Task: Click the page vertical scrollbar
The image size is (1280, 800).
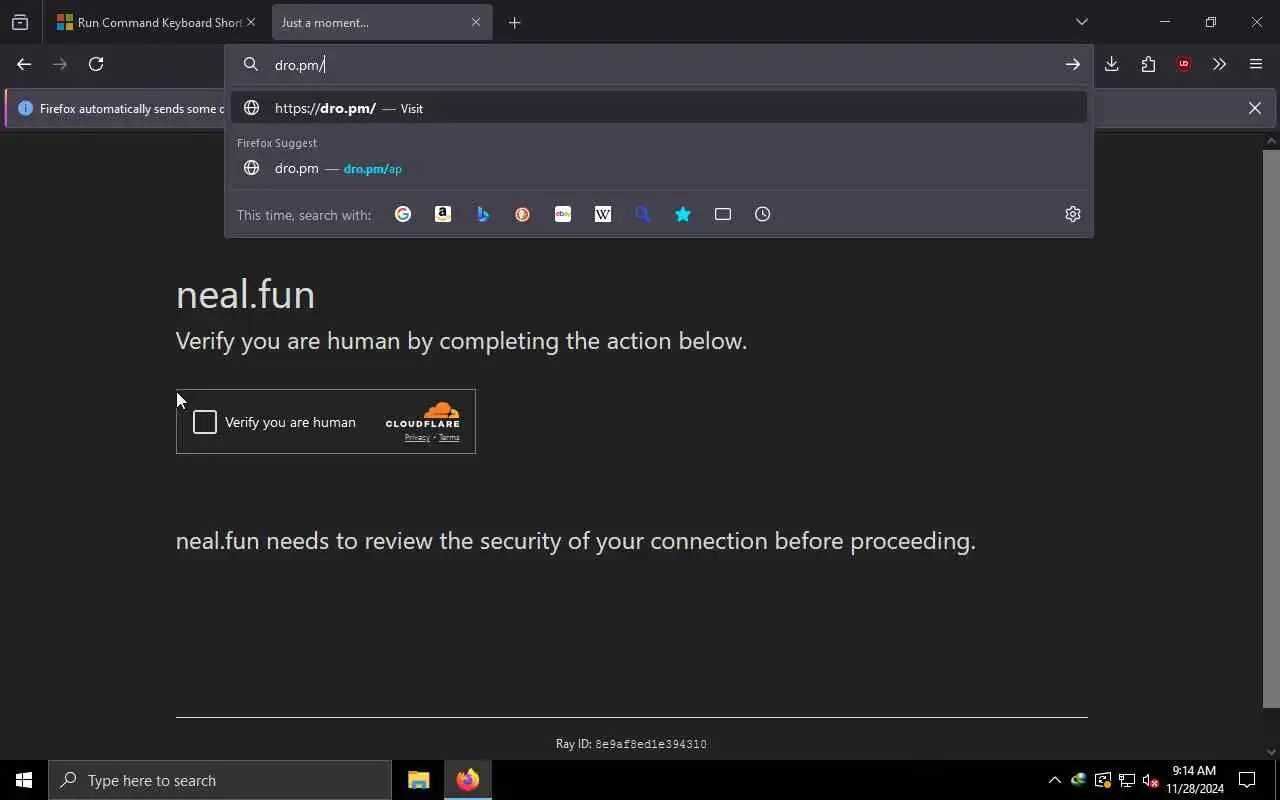Action: (1271, 428)
